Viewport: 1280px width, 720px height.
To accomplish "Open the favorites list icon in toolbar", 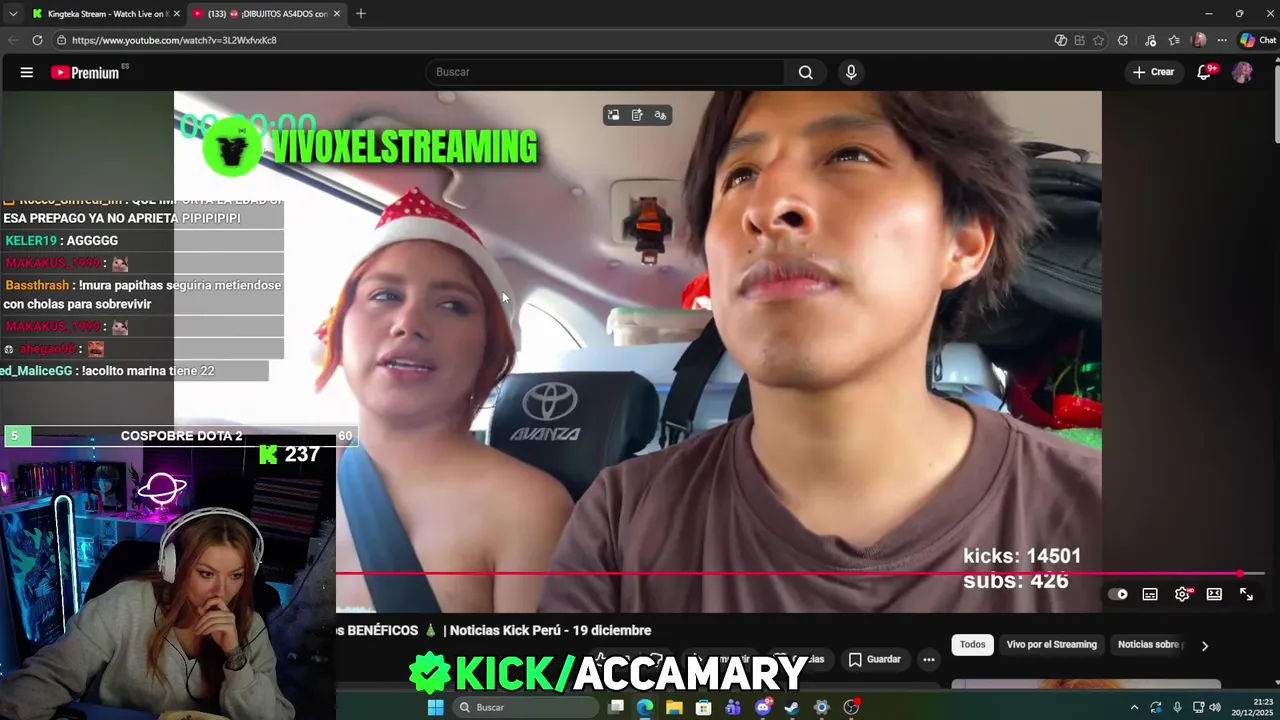I will 1174,40.
